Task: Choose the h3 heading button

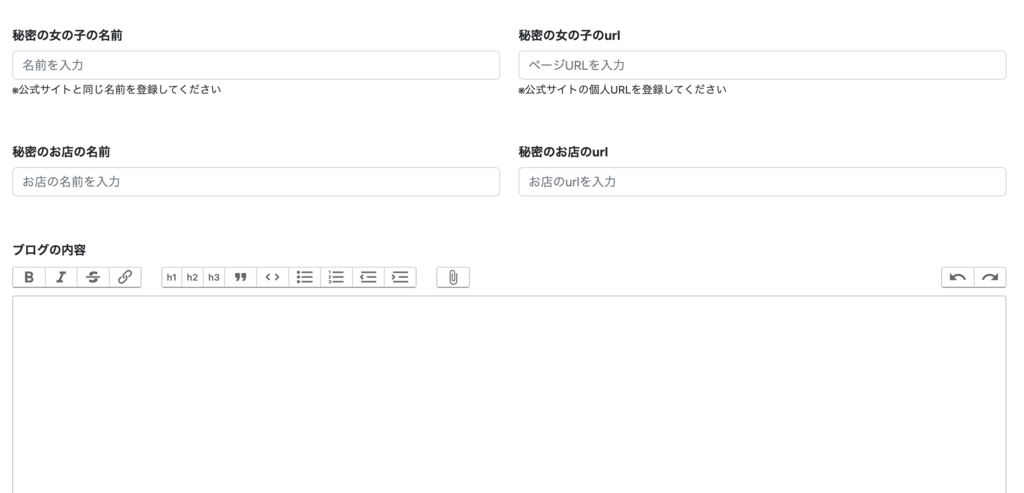Action: 213,277
